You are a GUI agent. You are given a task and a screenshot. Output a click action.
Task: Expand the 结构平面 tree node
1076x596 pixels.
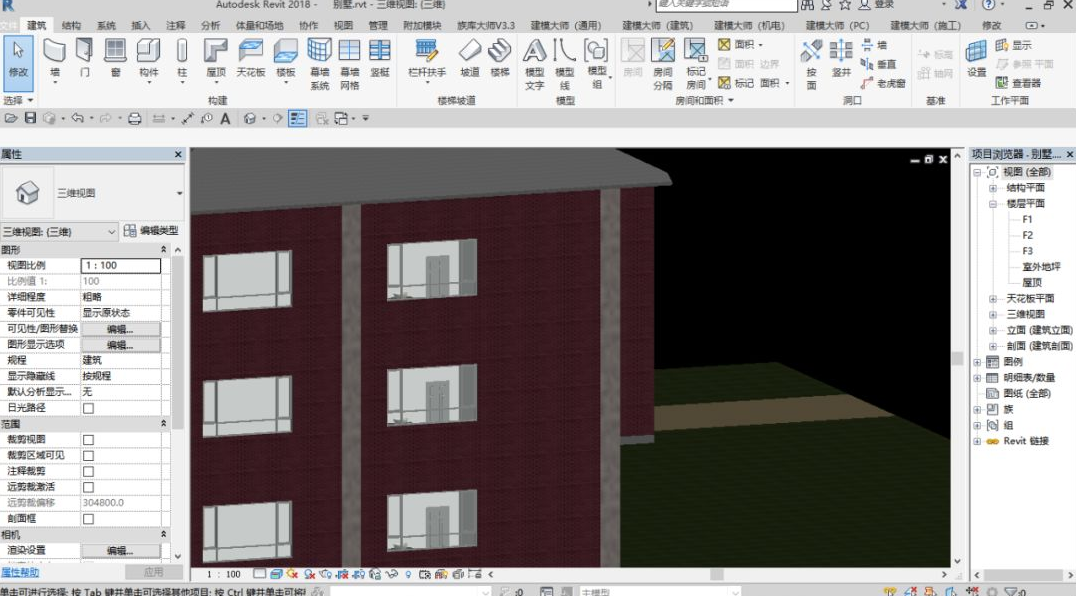(992, 188)
